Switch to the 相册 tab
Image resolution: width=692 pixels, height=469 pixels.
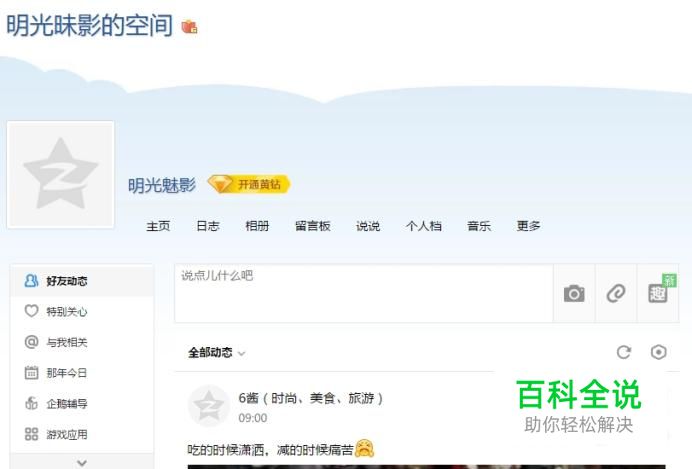(257, 226)
